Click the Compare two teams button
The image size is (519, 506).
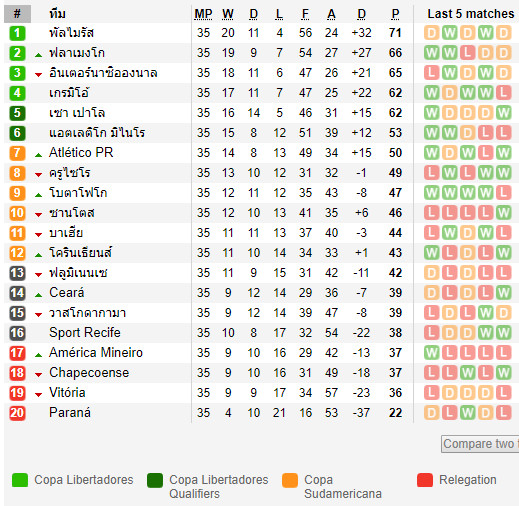[480, 444]
